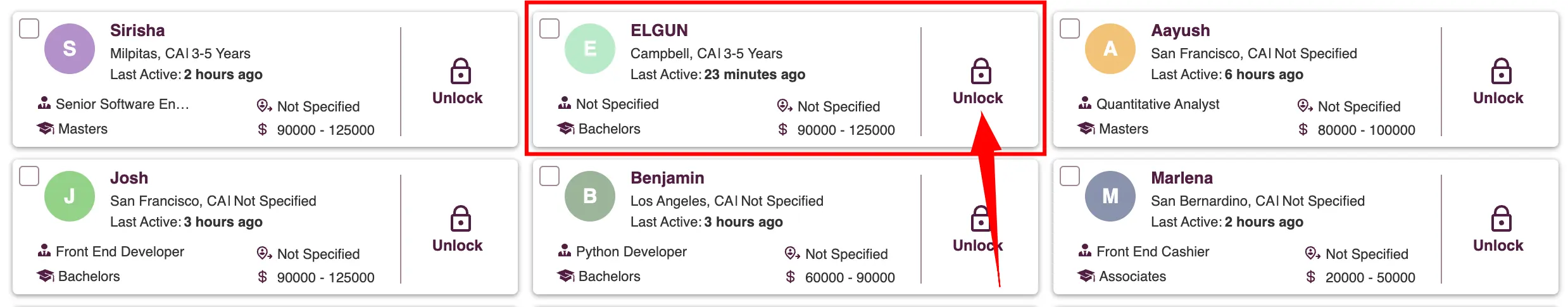Tick the checkbox on ELGUN's card
Viewport: 1568px width, 307px height.
click(x=549, y=28)
